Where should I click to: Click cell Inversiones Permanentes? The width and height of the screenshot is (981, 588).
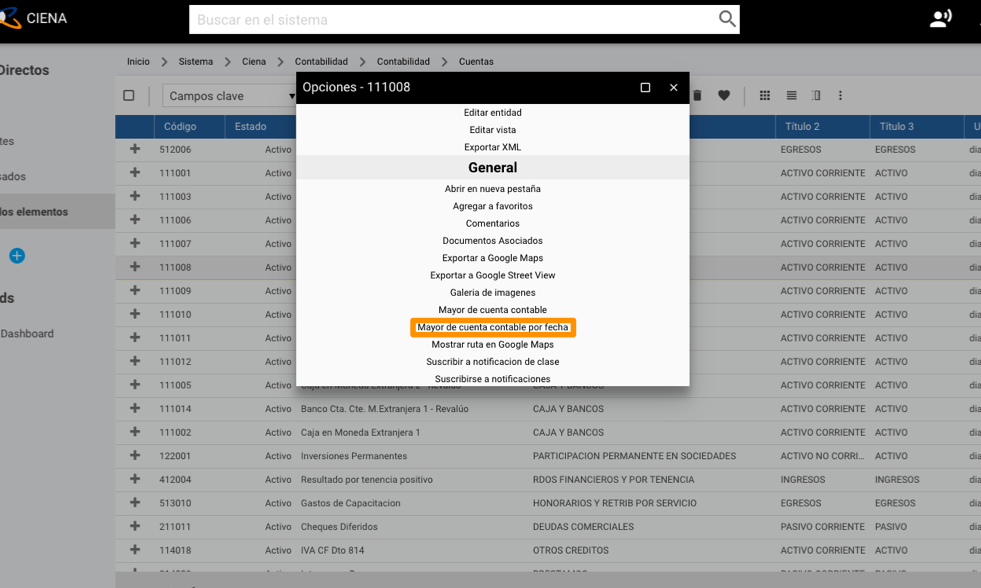click(353, 456)
